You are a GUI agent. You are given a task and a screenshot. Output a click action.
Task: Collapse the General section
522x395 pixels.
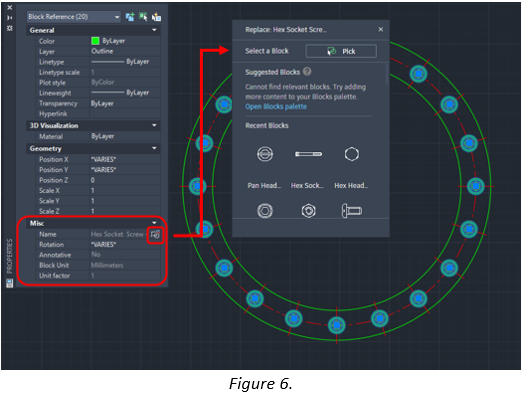[x=154, y=30]
